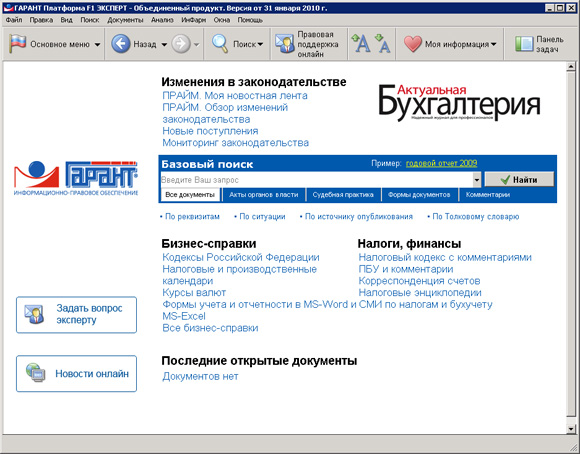Open Налоговые и производственные календари
Viewport: 580px width, 454px height.
239,275
